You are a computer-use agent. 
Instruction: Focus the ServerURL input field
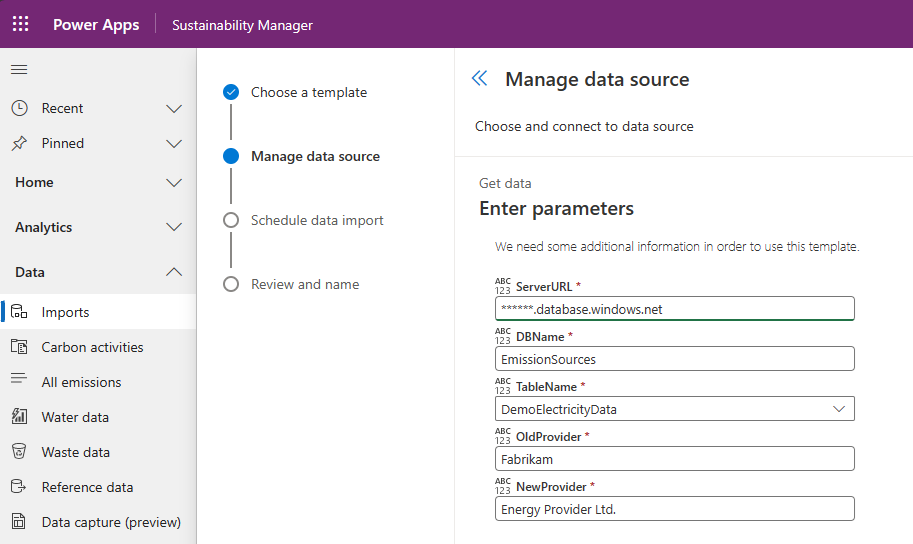[x=674, y=309]
